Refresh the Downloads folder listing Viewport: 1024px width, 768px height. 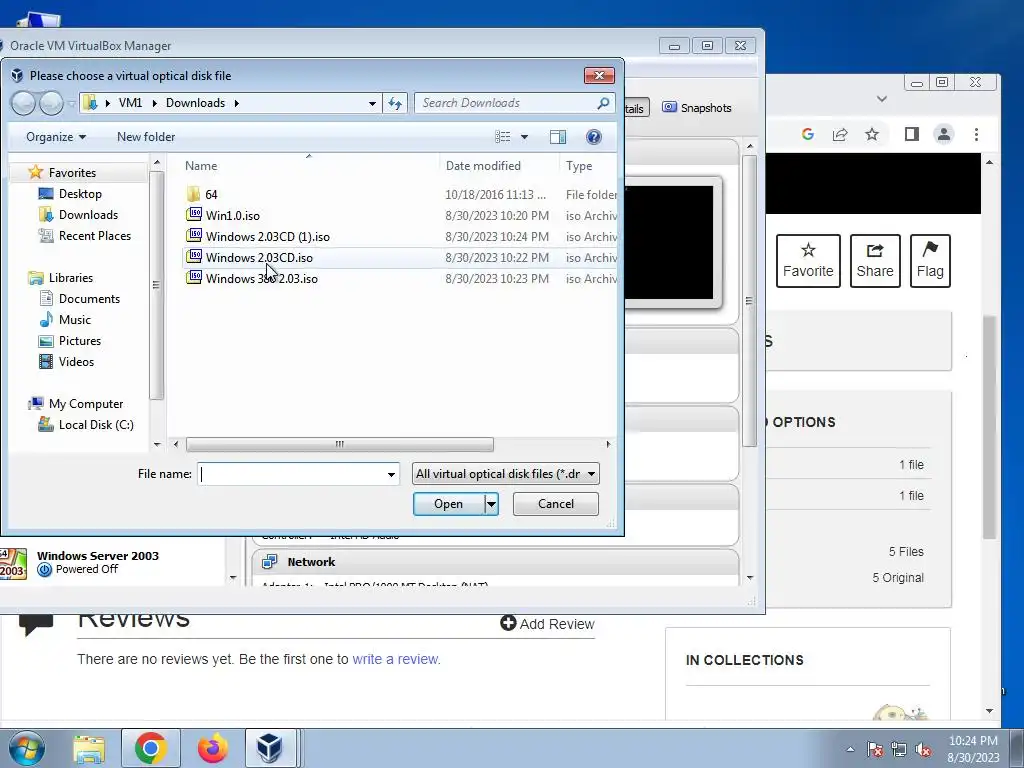395,103
